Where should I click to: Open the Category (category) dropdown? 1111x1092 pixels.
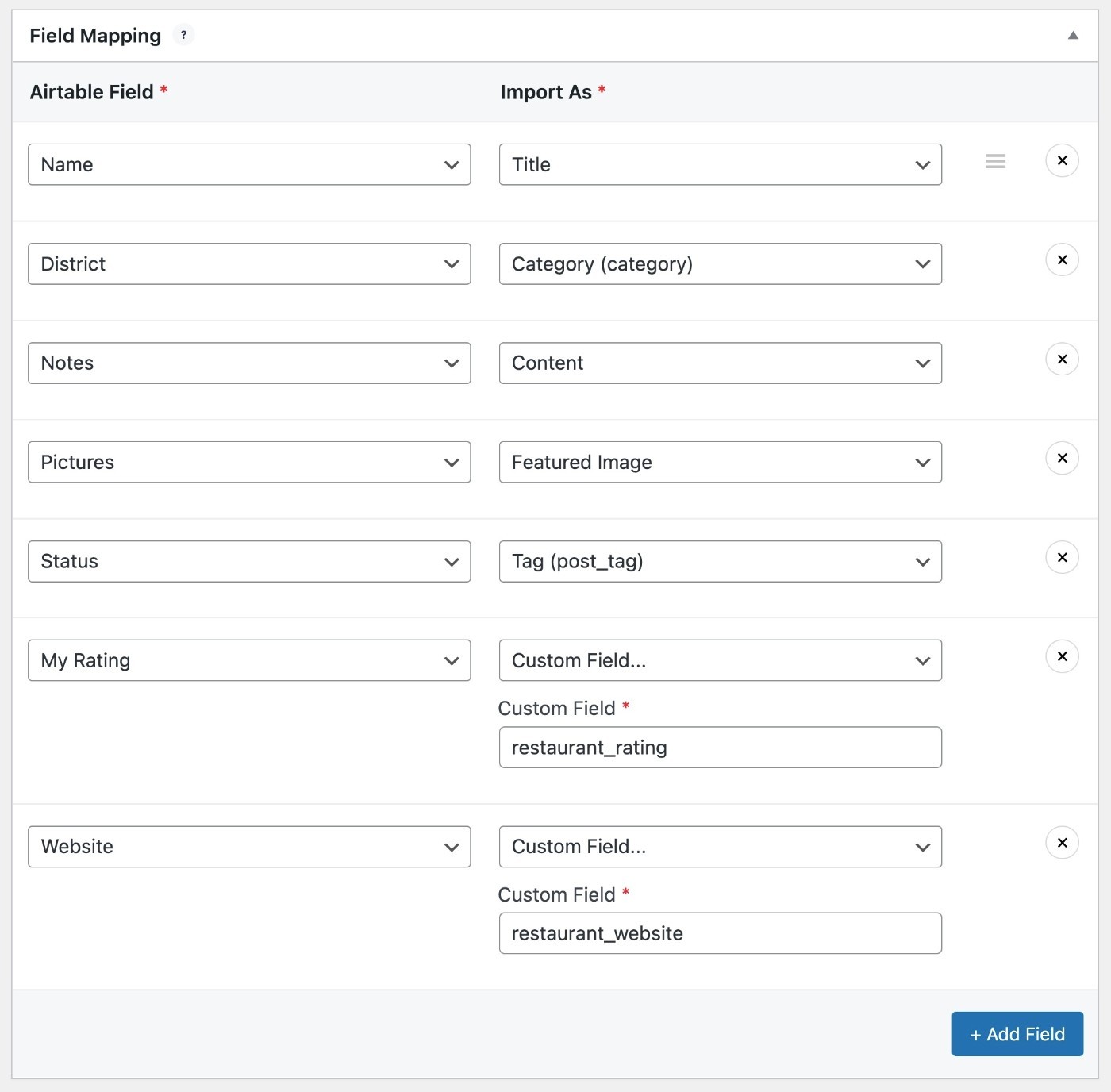pos(720,263)
